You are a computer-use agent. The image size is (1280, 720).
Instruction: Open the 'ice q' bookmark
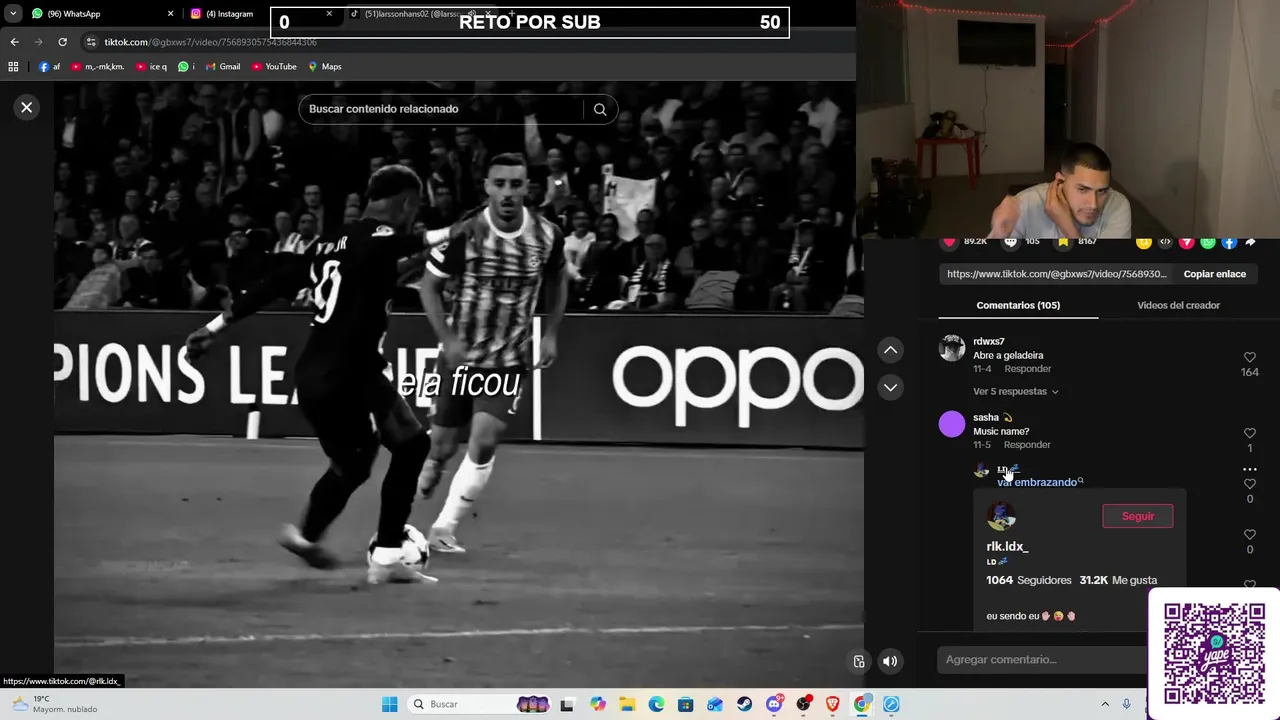151,67
